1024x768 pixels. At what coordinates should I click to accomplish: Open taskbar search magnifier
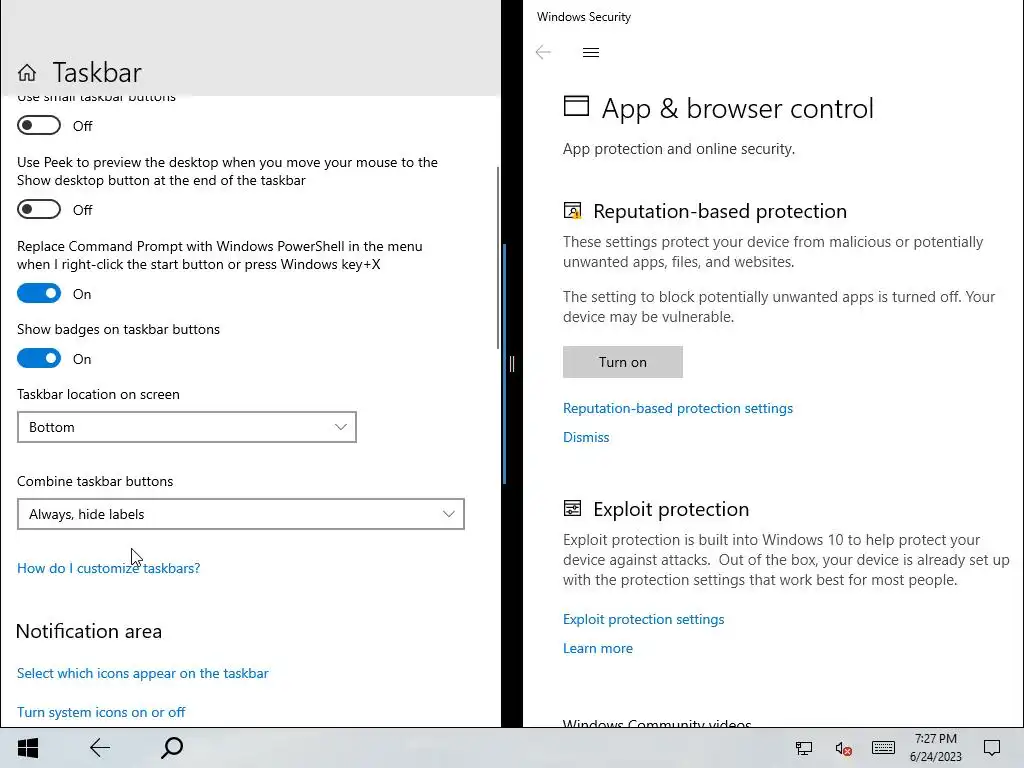[172, 748]
